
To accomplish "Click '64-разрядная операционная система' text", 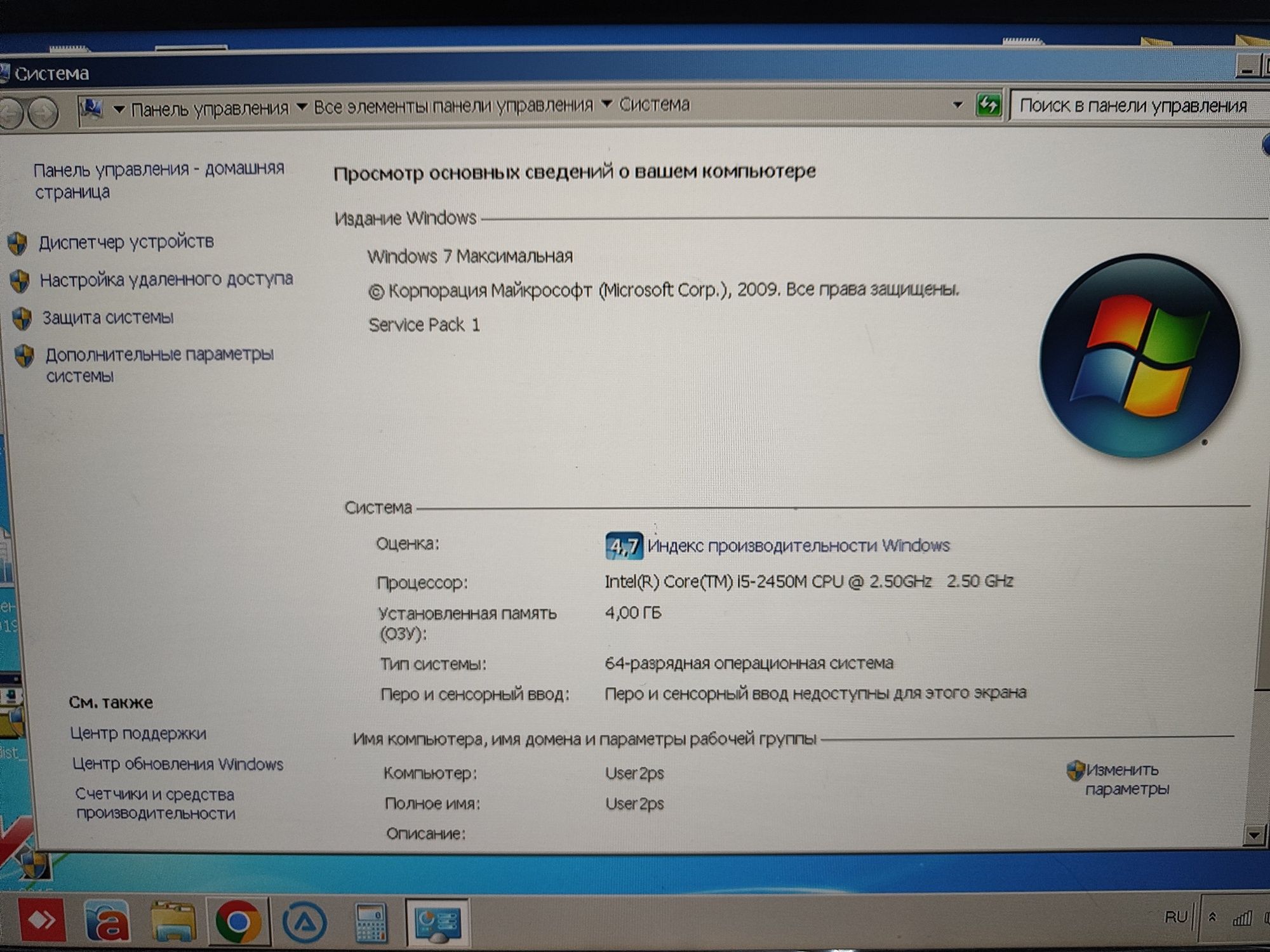I will pos(749,663).
